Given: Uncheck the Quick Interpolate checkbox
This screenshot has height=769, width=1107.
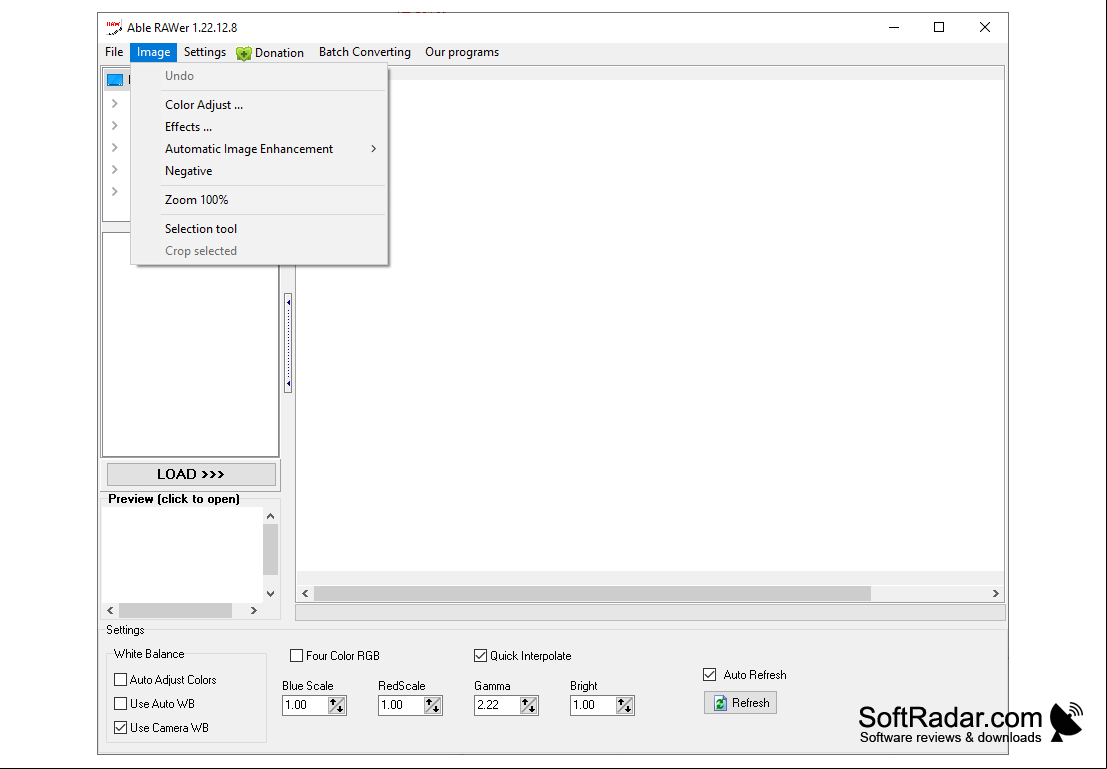Looking at the screenshot, I should point(481,656).
